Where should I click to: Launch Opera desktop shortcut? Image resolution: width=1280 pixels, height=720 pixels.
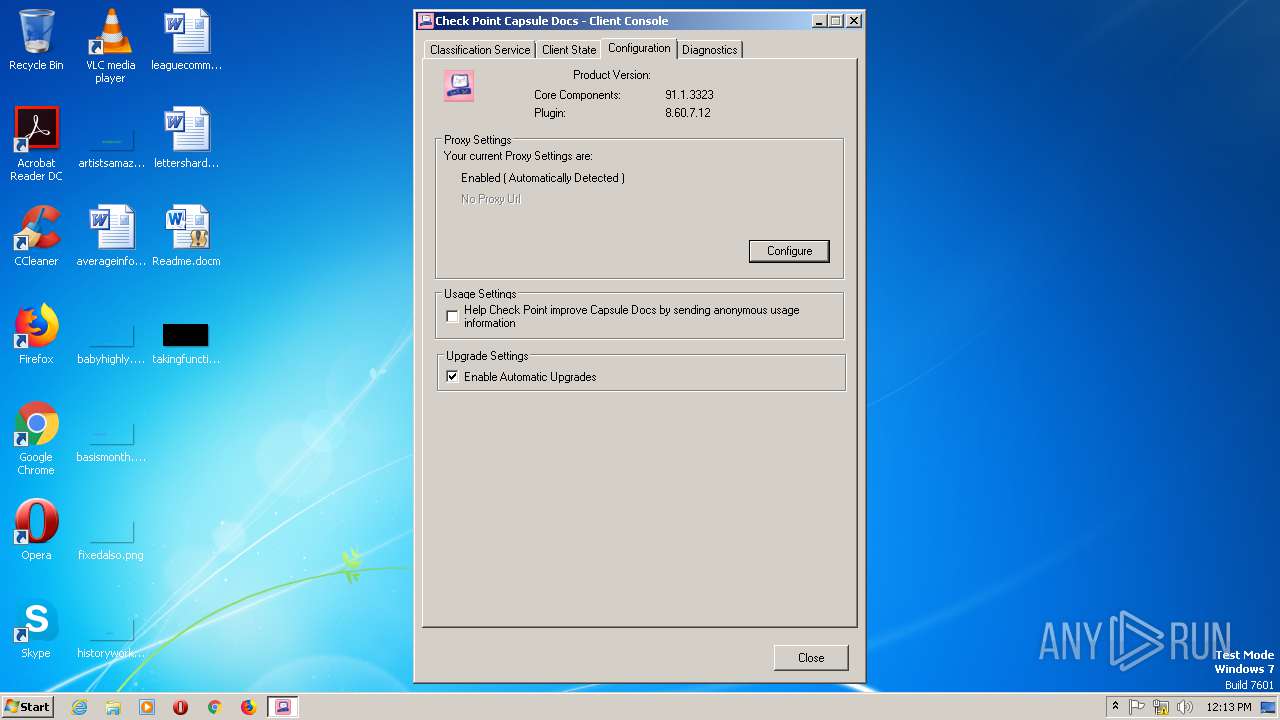click(x=36, y=531)
